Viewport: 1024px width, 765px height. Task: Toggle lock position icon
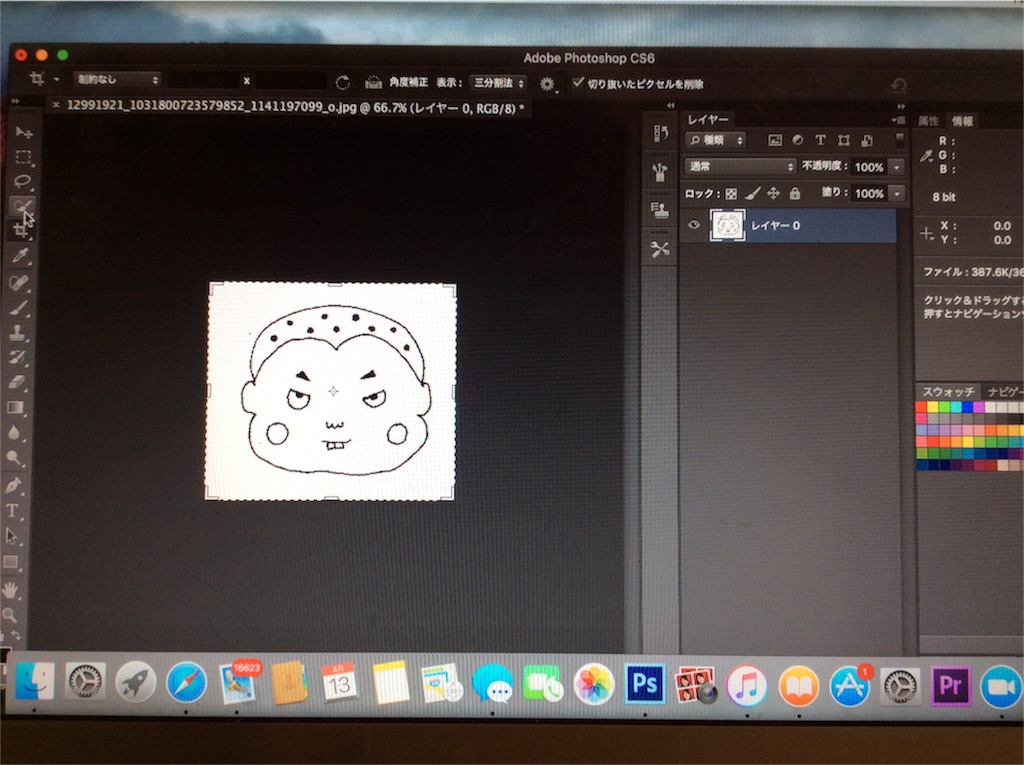coord(773,193)
